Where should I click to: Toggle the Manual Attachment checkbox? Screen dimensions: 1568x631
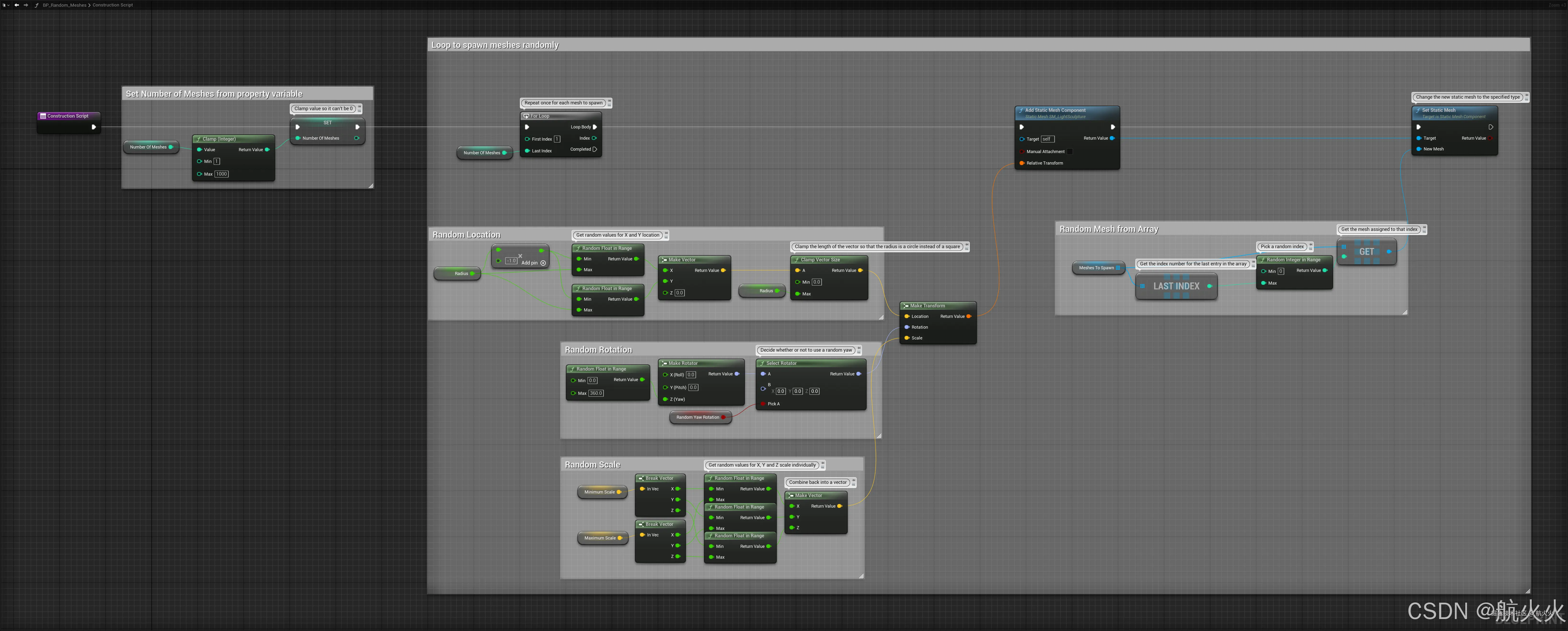(1069, 151)
